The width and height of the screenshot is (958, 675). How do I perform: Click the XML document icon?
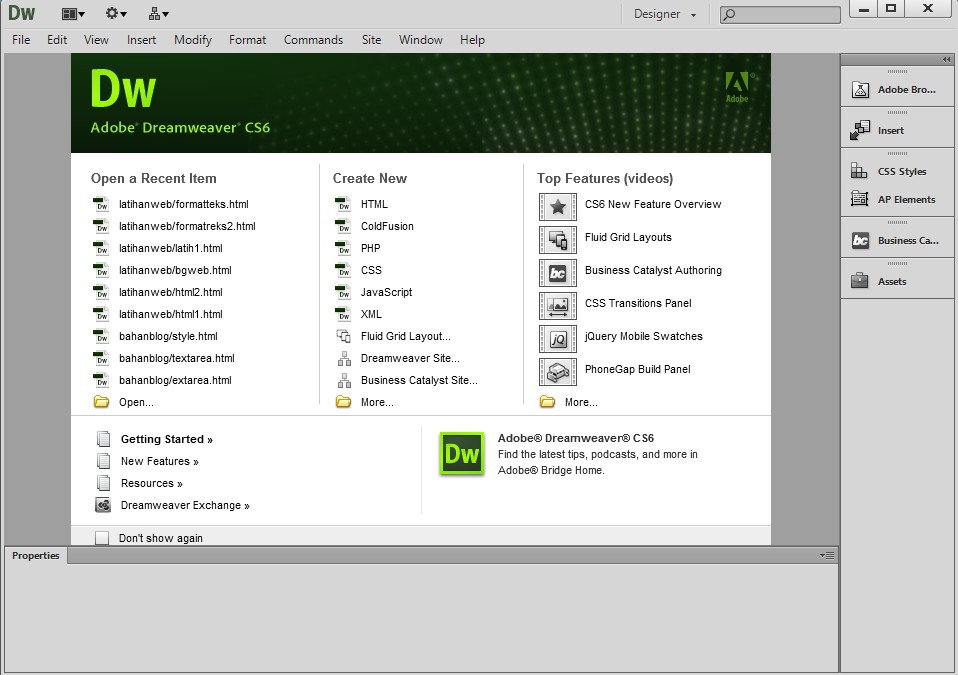click(343, 314)
